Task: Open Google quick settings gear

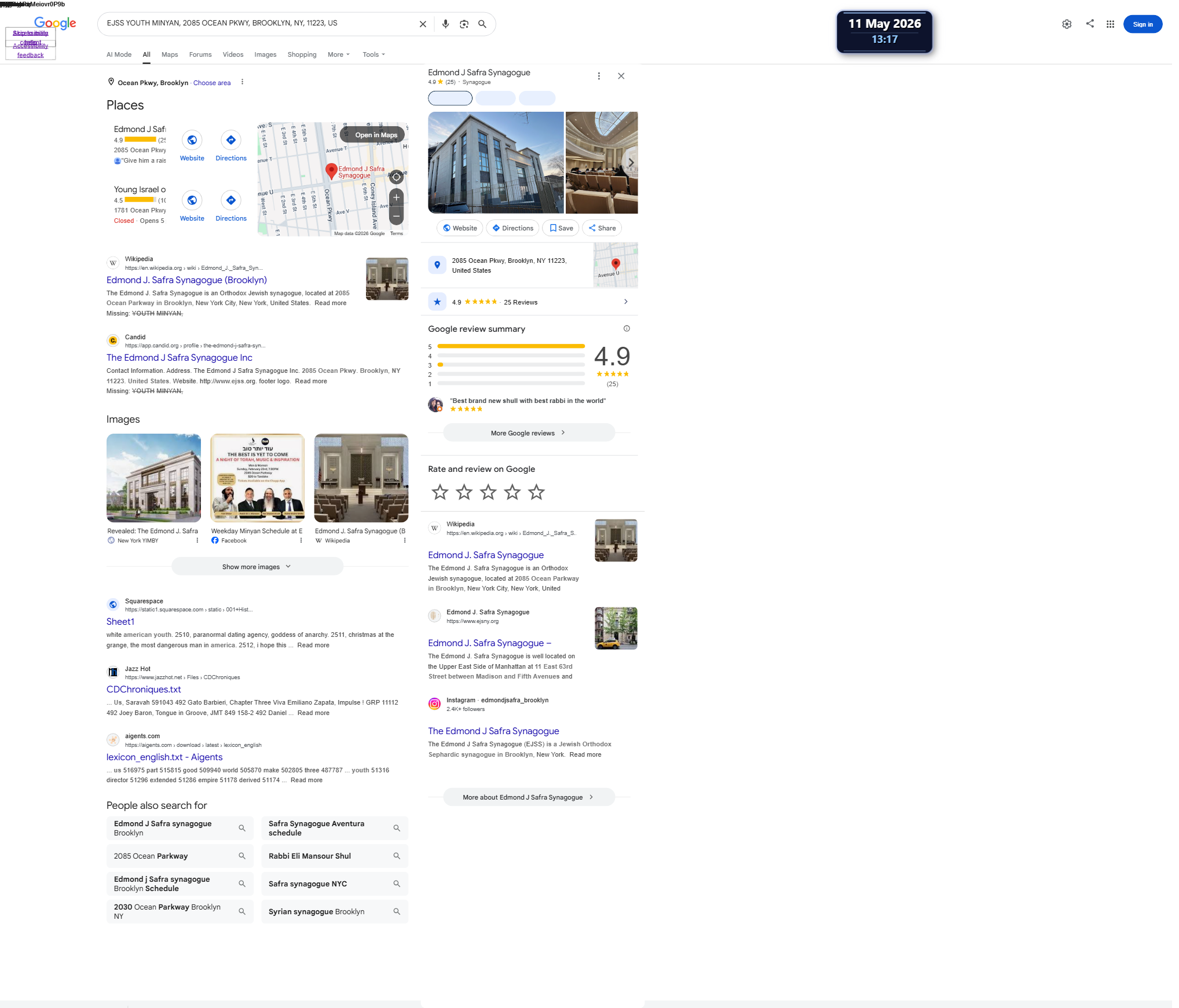Action: [1067, 24]
